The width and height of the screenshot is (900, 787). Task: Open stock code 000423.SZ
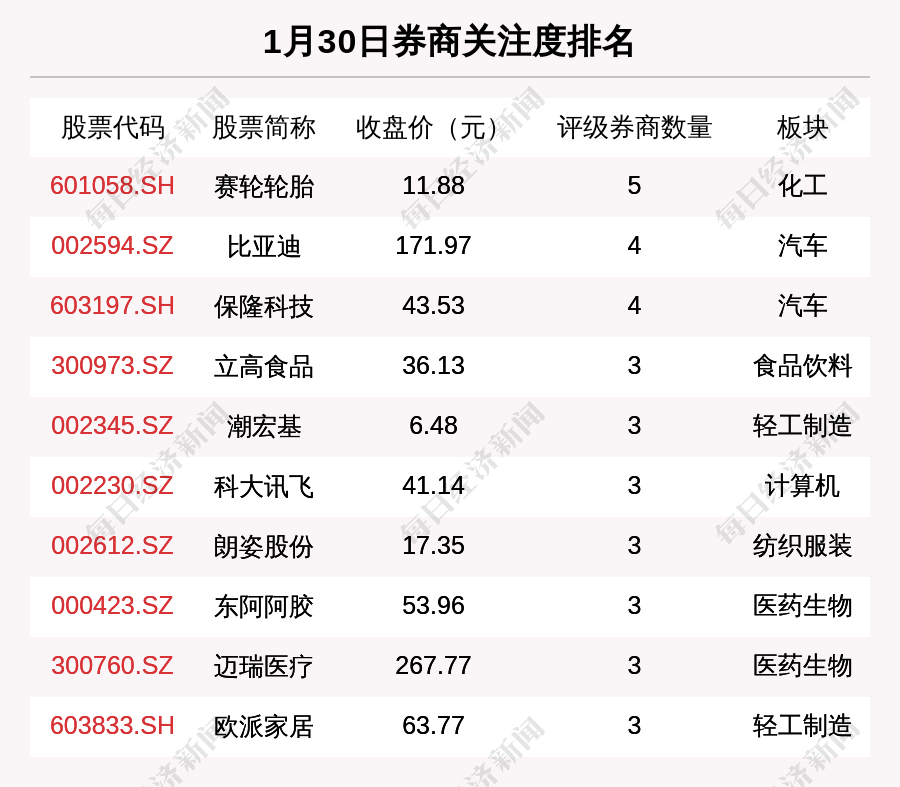pyautogui.click(x=112, y=606)
